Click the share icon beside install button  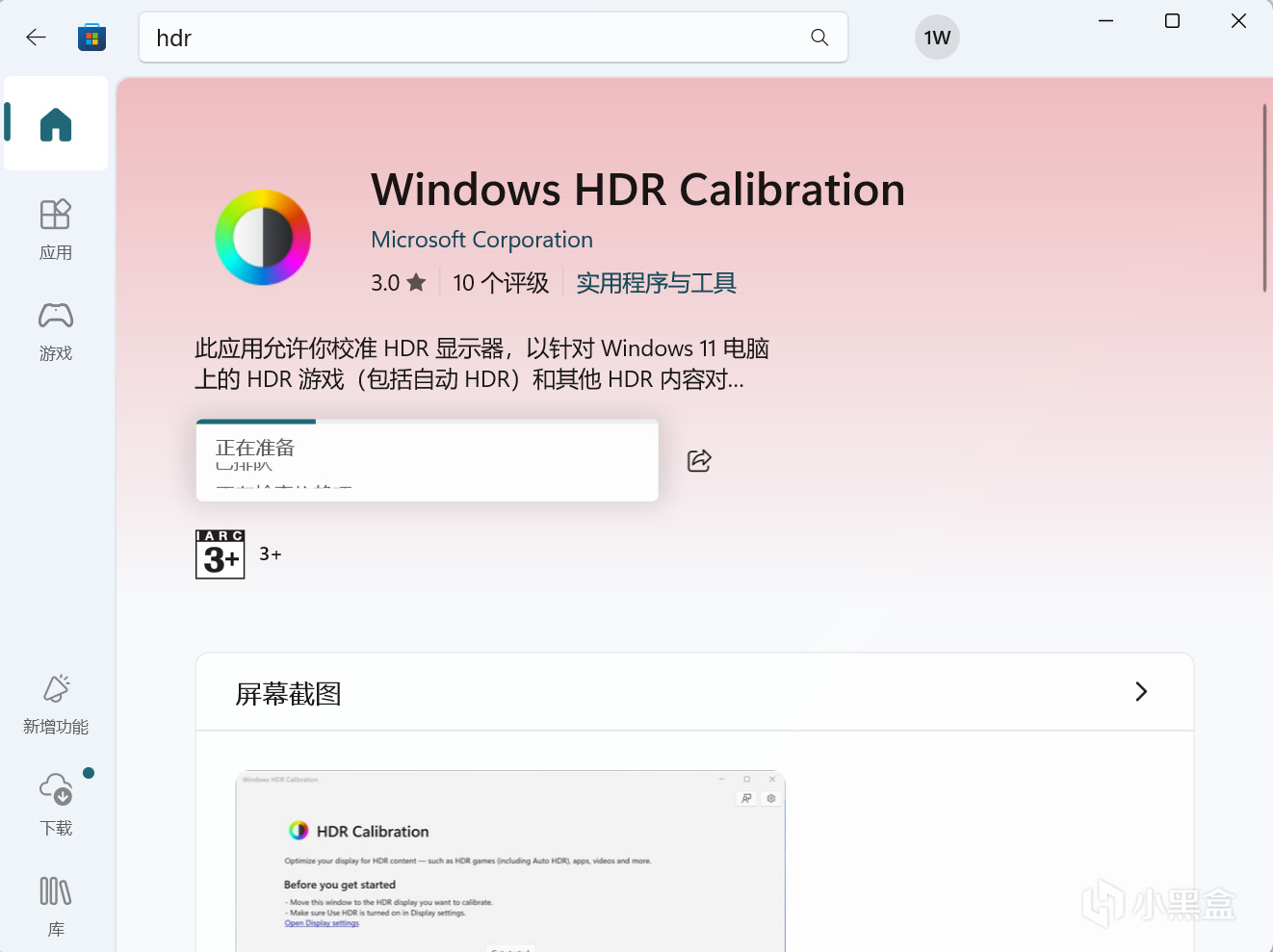pyautogui.click(x=700, y=461)
